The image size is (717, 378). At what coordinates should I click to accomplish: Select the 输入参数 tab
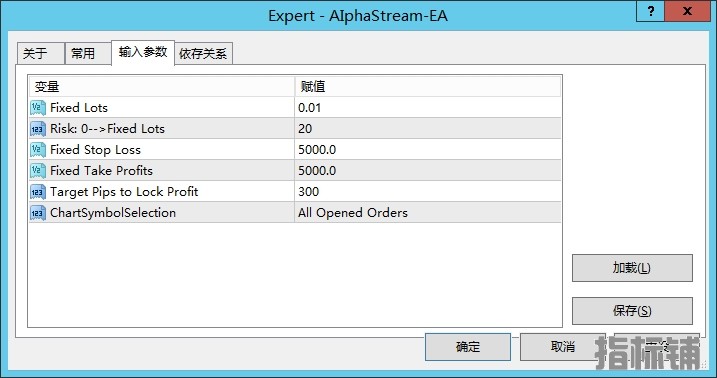143,53
